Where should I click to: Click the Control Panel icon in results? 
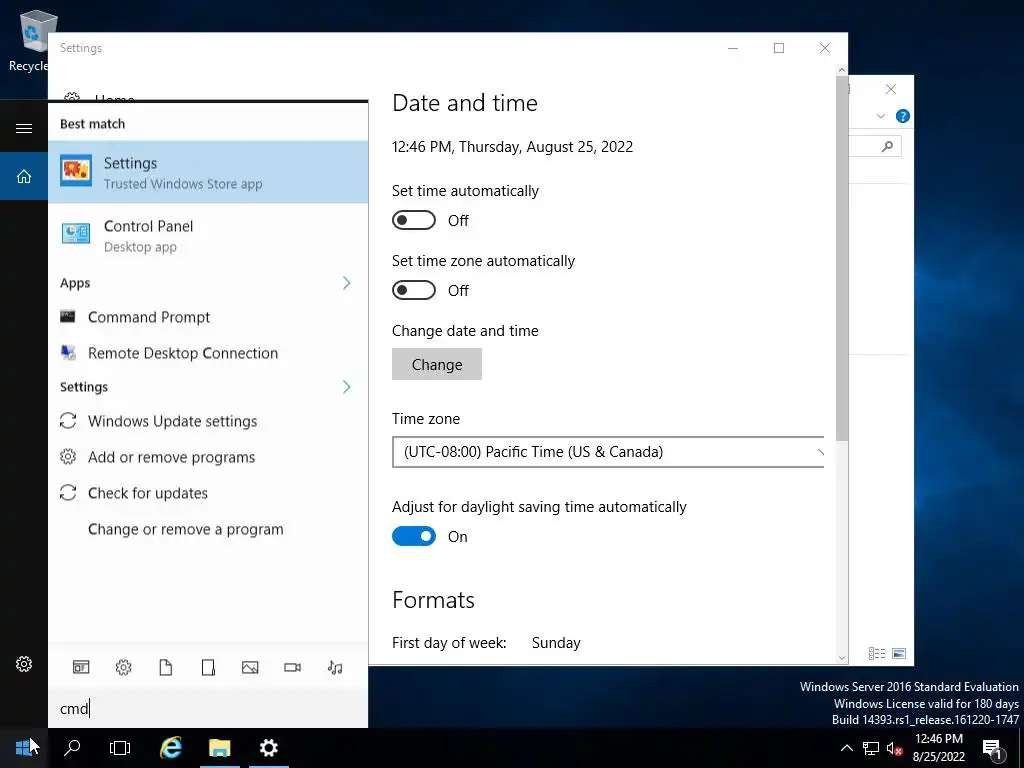pyautogui.click(x=76, y=234)
